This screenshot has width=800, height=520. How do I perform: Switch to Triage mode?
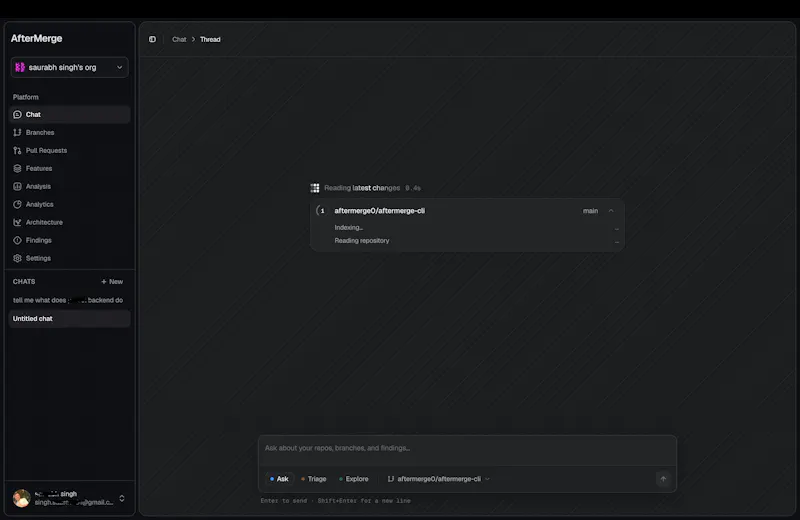click(x=314, y=479)
